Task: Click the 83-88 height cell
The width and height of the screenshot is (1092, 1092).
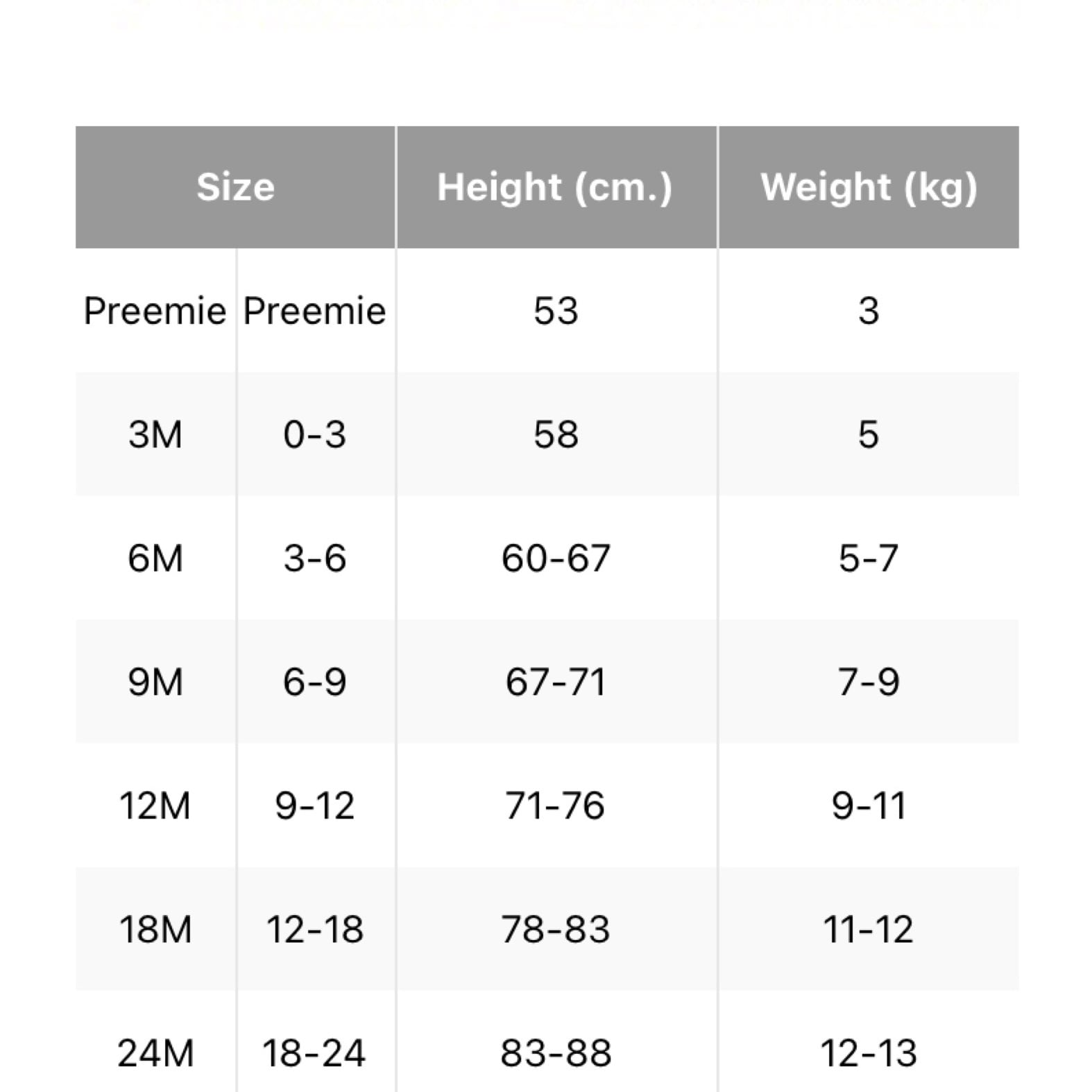Action: (x=556, y=1052)
